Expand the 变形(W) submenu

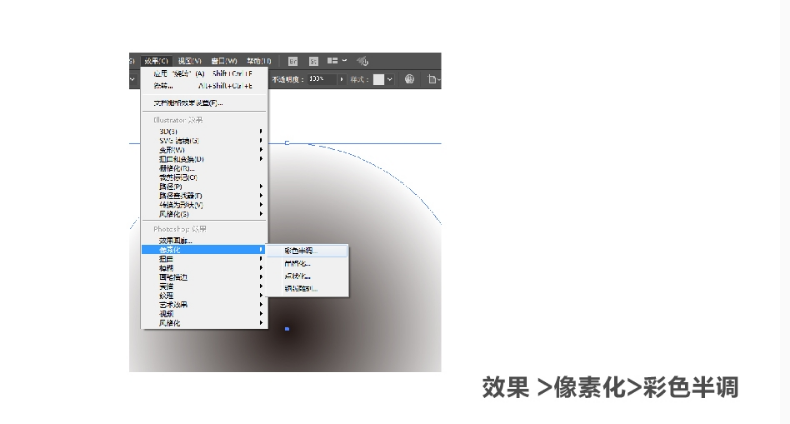point(204,150)
